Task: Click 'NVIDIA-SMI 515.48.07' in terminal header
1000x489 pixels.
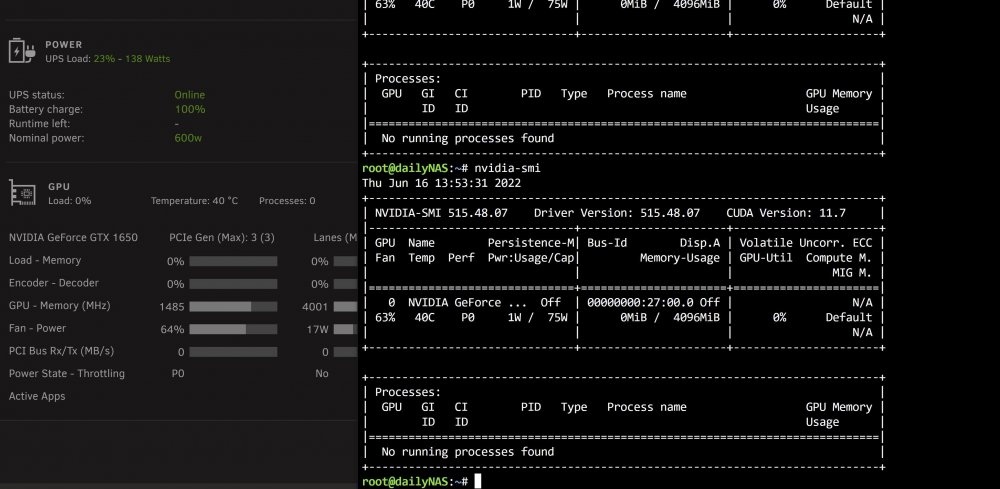Action: tap(441, 213)
